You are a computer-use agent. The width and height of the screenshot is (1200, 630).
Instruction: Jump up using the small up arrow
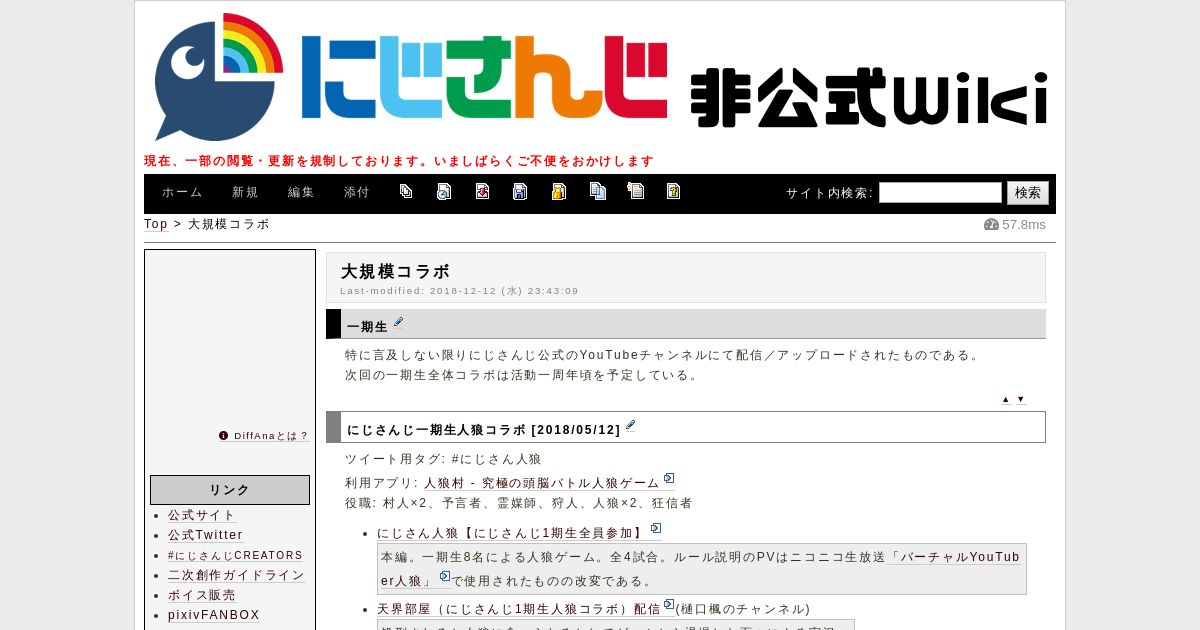[x=1006, y=399]
